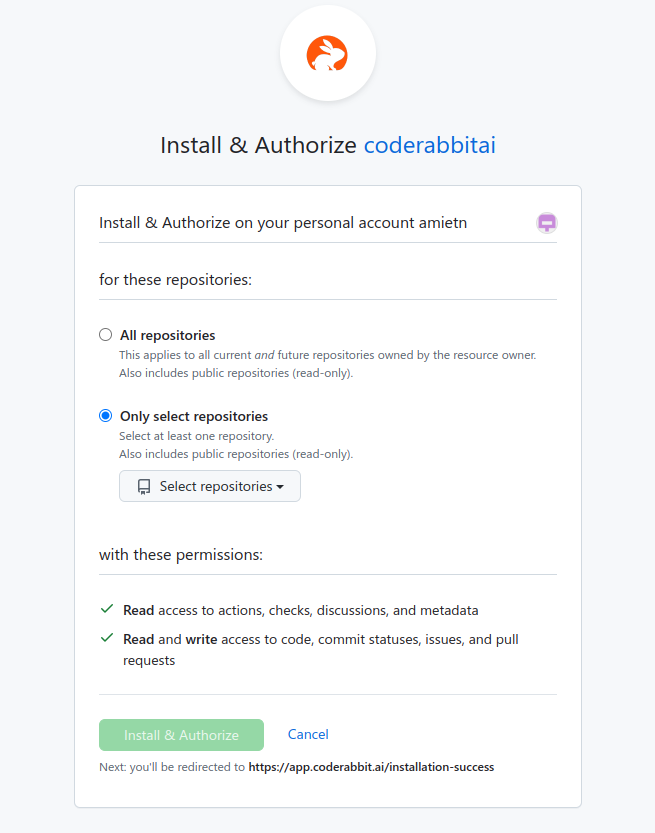Click the "Read access to actions, checks" permission text

(300, 610)
